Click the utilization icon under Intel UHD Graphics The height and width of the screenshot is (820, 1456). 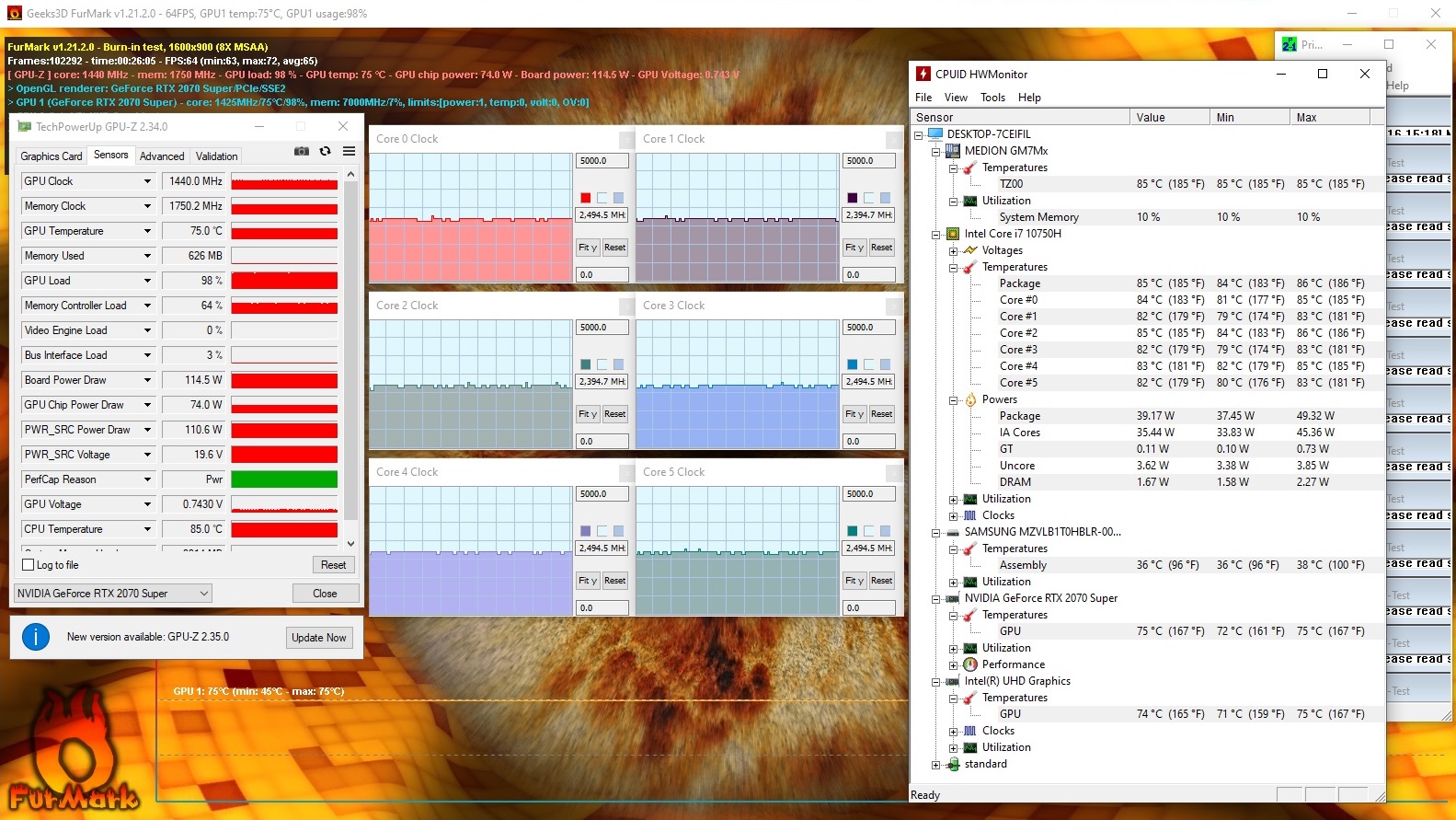click(970, 747)
